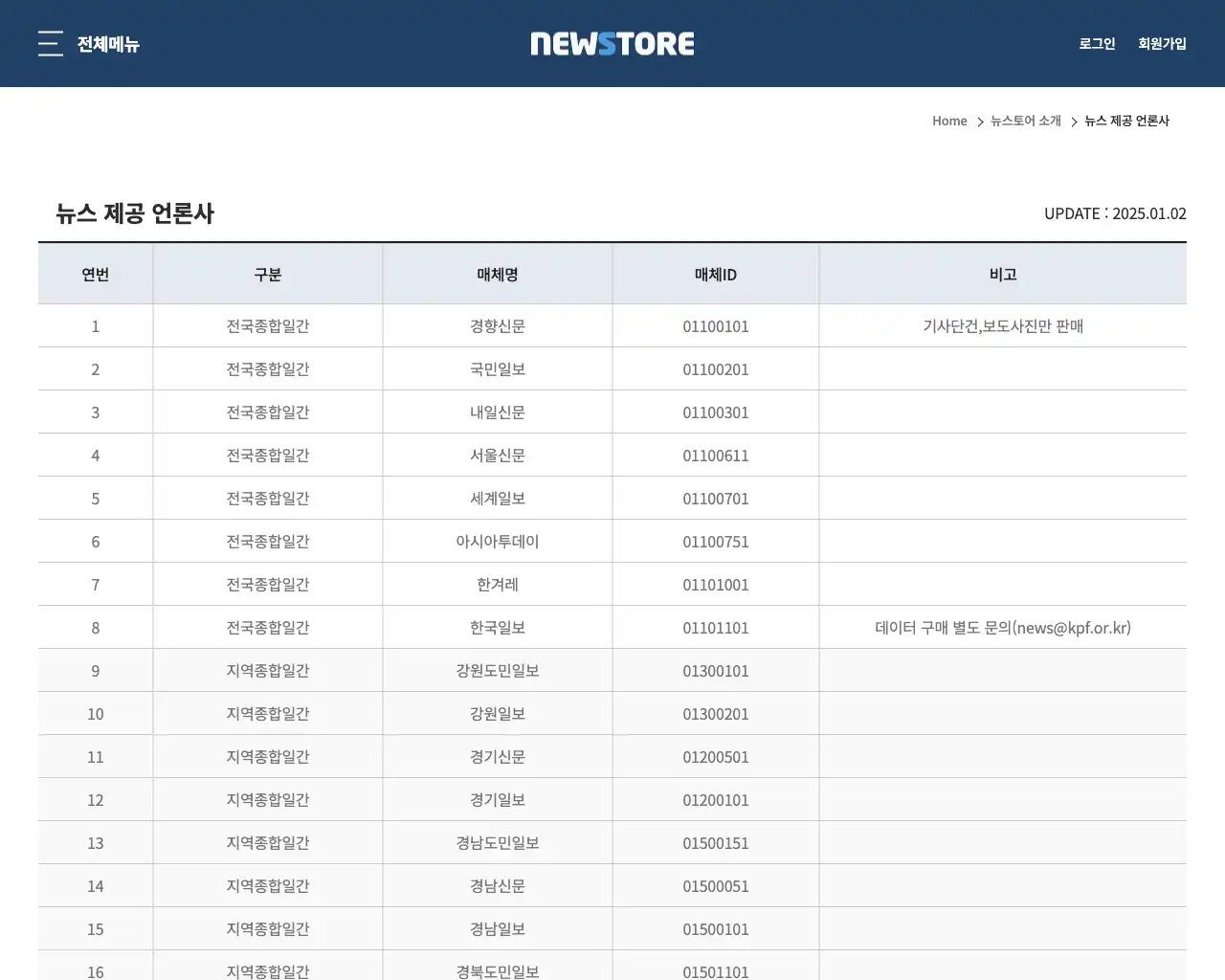The height and width of the screenshot is (980, 1225).
Task: Click media ID 01100751
Action: (716, 542)
